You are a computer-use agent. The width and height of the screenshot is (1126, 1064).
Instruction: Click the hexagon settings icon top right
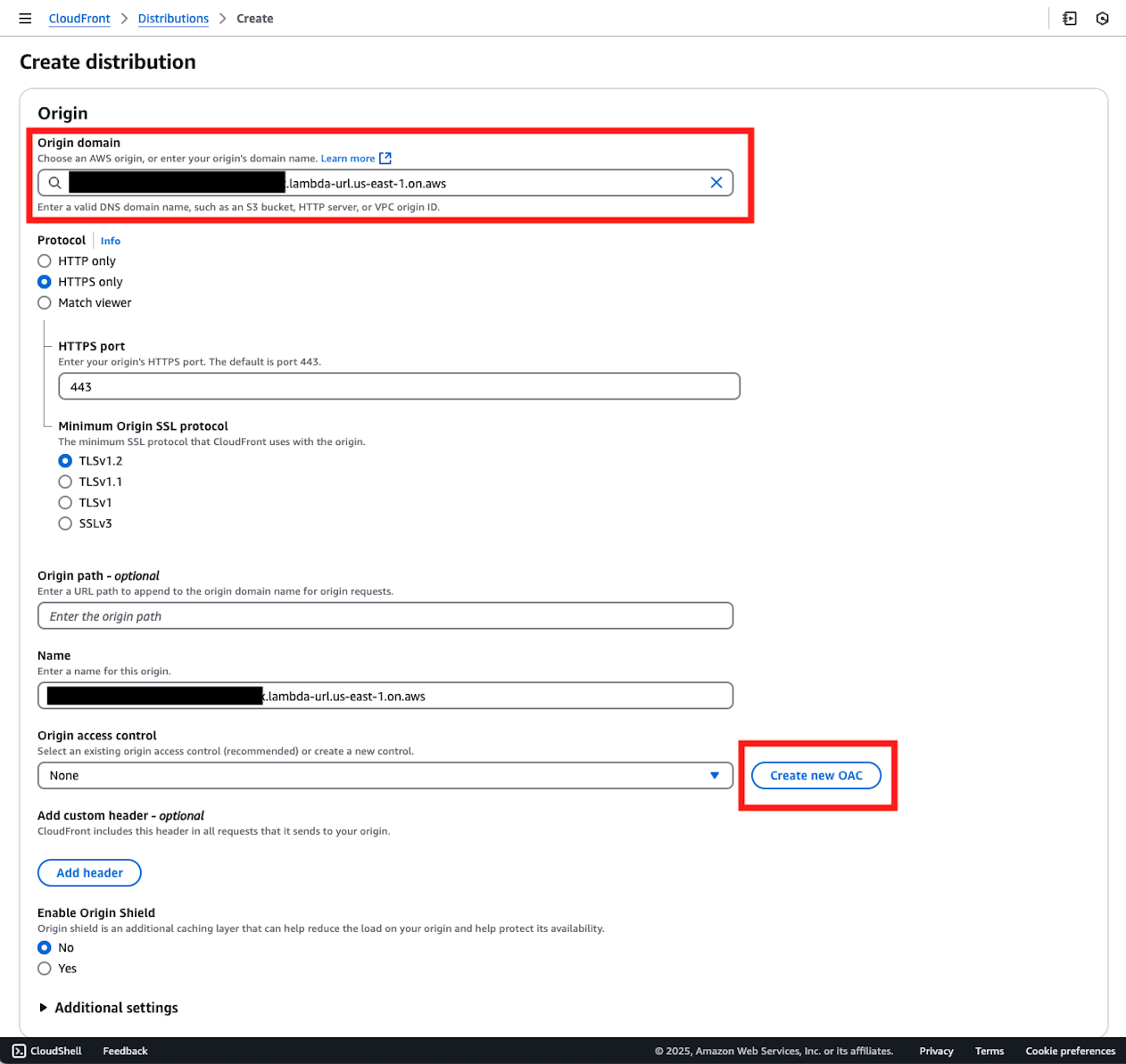(x=1103, y=18)
